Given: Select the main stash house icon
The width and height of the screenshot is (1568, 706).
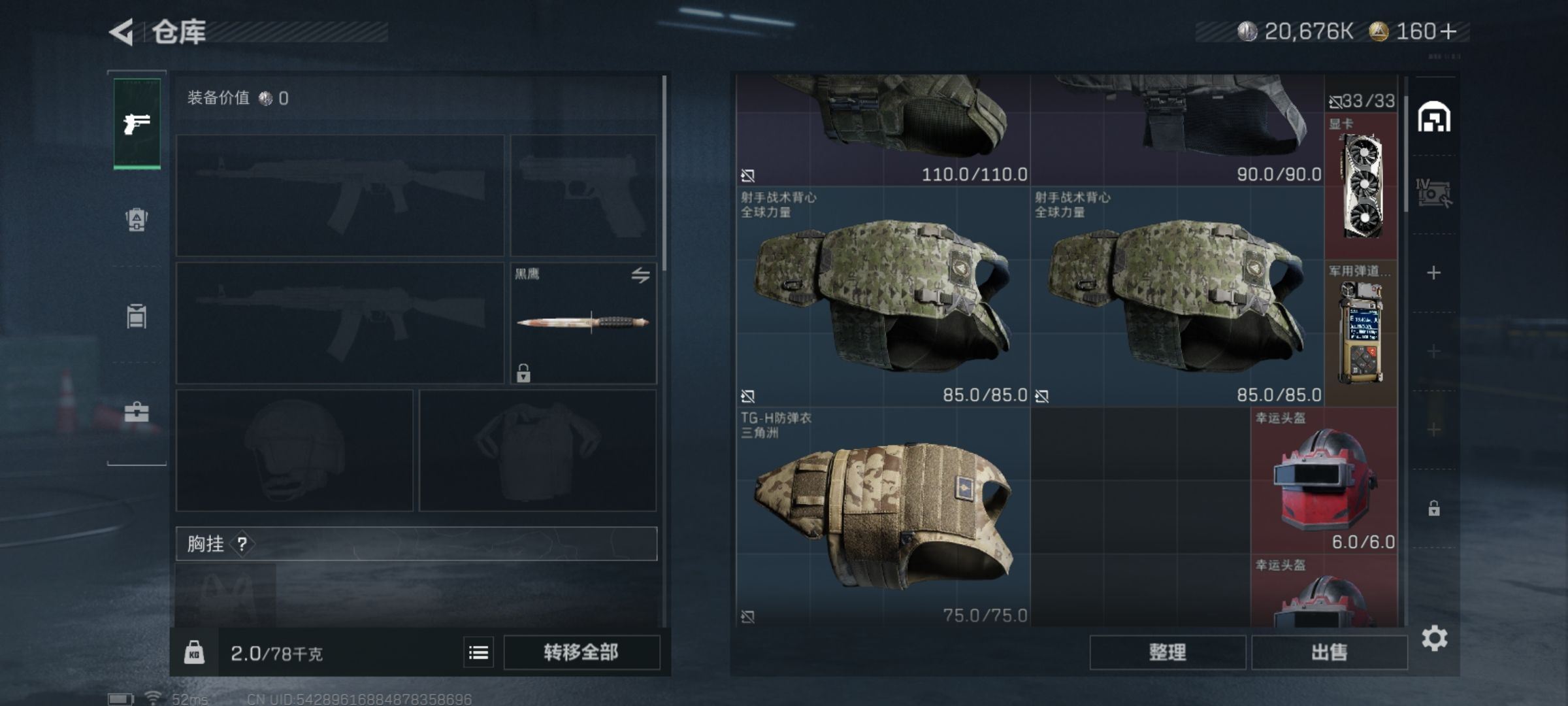Looking at the screenshot, I should coord(1434,117).
